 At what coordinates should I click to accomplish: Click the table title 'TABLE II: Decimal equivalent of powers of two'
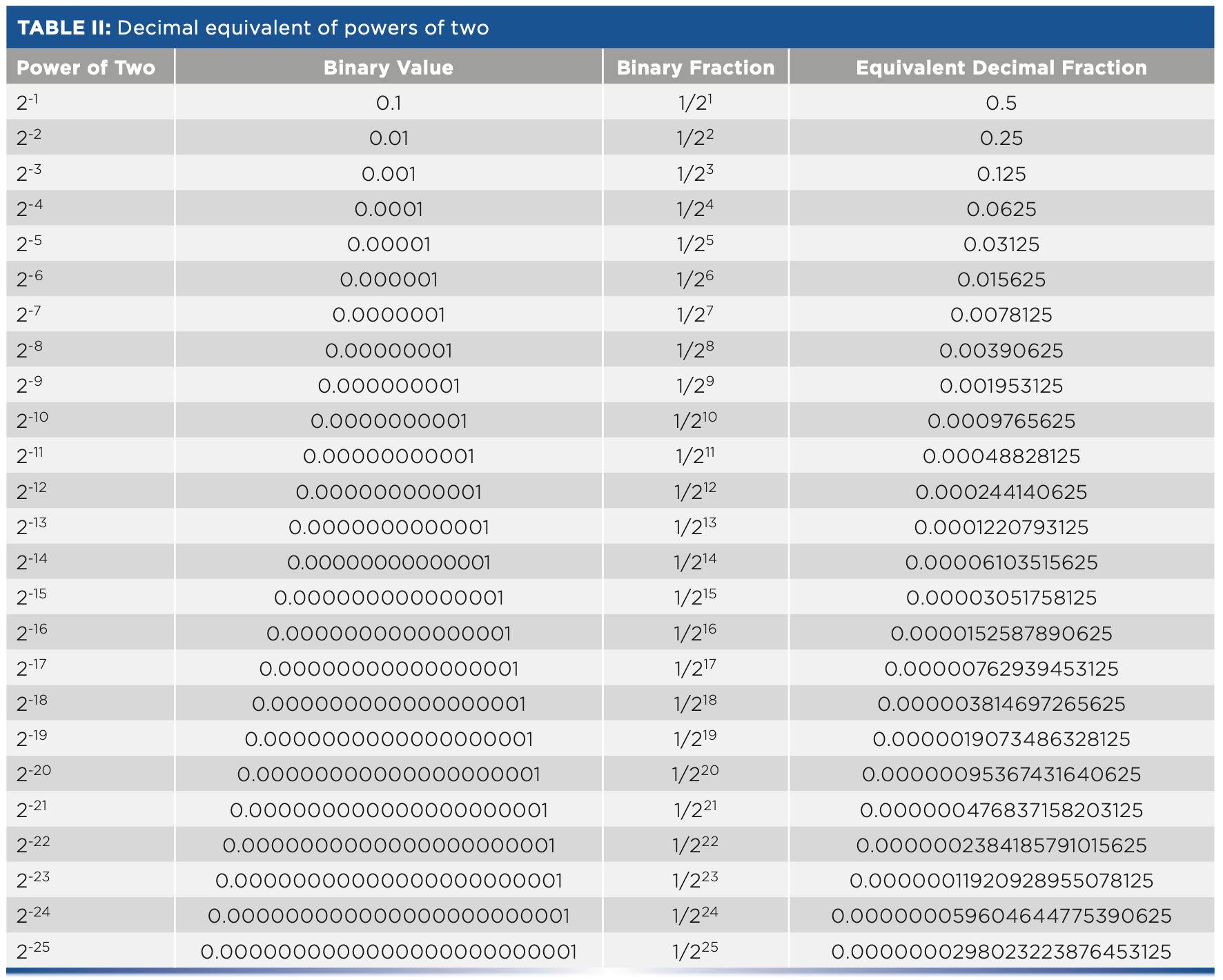click(x=253, y=28)
